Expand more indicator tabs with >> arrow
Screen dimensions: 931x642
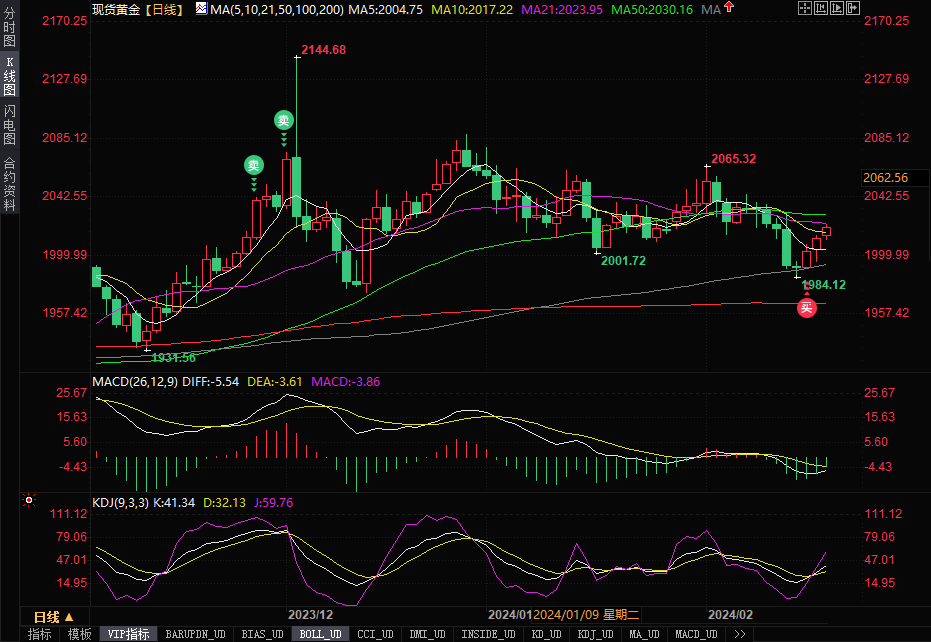pyautogui.click(x=740, y=634)
